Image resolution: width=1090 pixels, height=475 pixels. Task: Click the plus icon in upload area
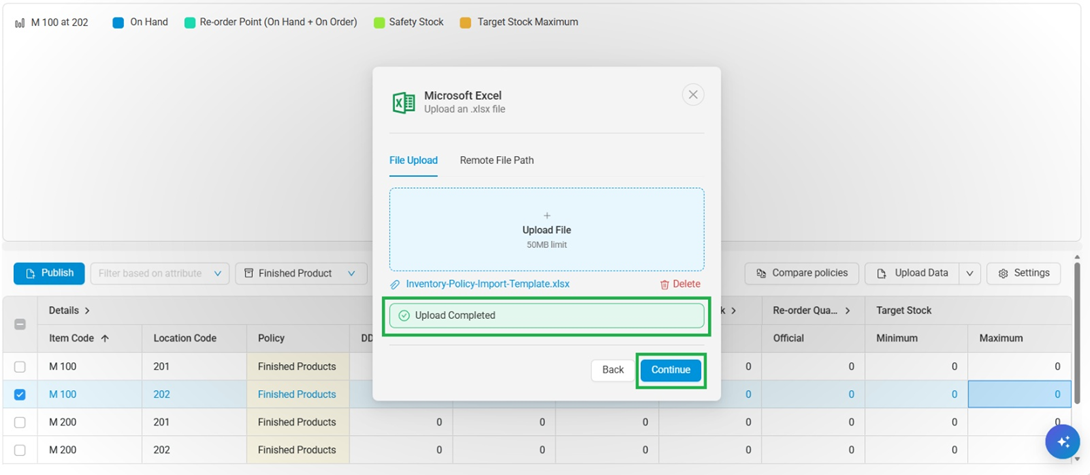click(x=547, y=216)
